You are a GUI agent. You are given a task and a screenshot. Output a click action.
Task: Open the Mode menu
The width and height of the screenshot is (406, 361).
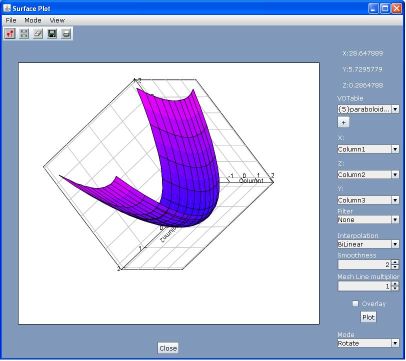coord(33,20)
